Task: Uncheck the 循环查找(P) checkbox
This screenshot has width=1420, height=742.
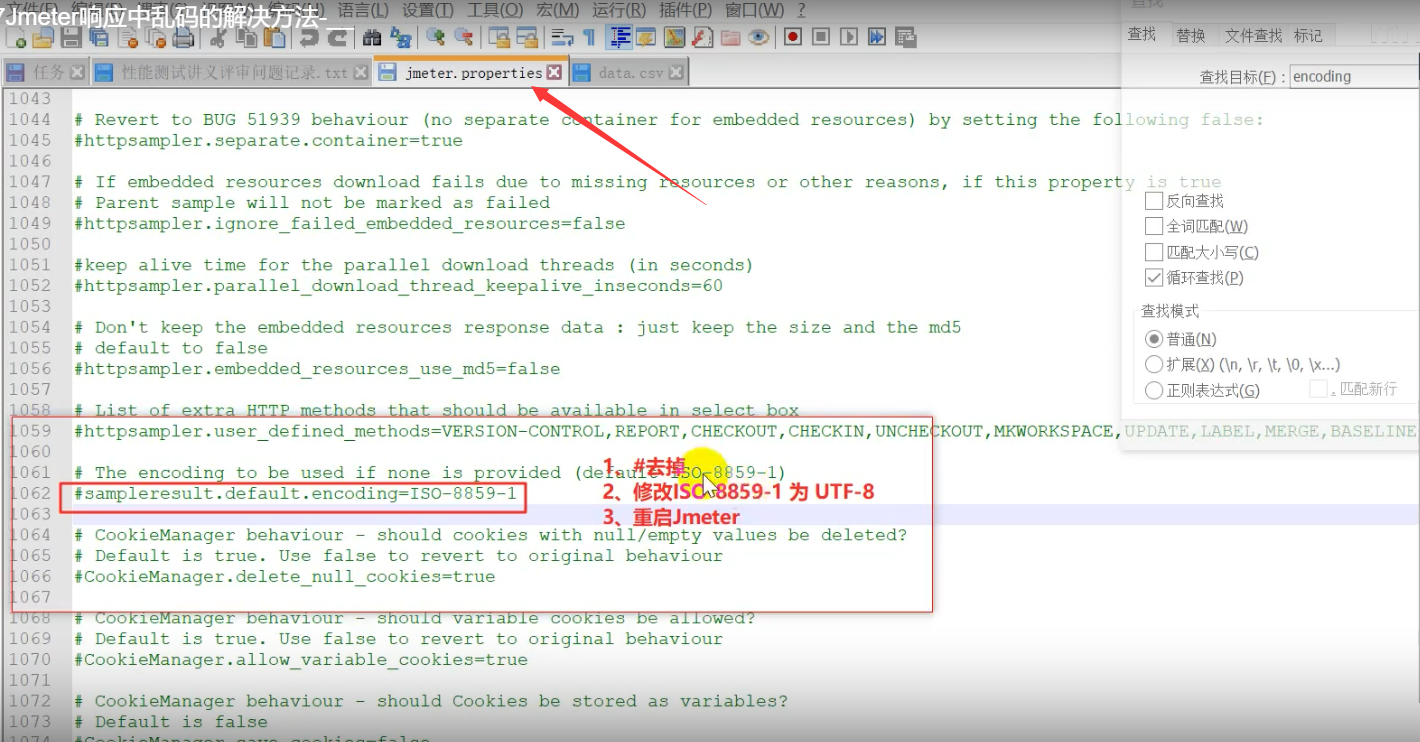Action: pyautogui.click(x=1154, y=278)
